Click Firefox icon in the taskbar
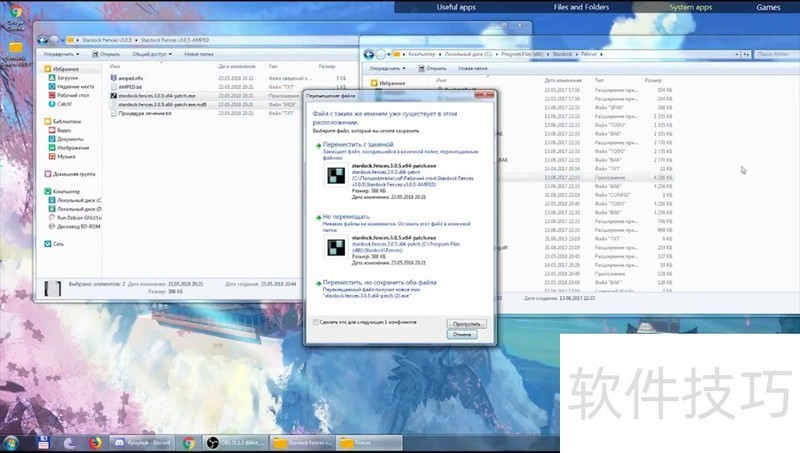This screenshot has height=453, width=800. (97, 442)
